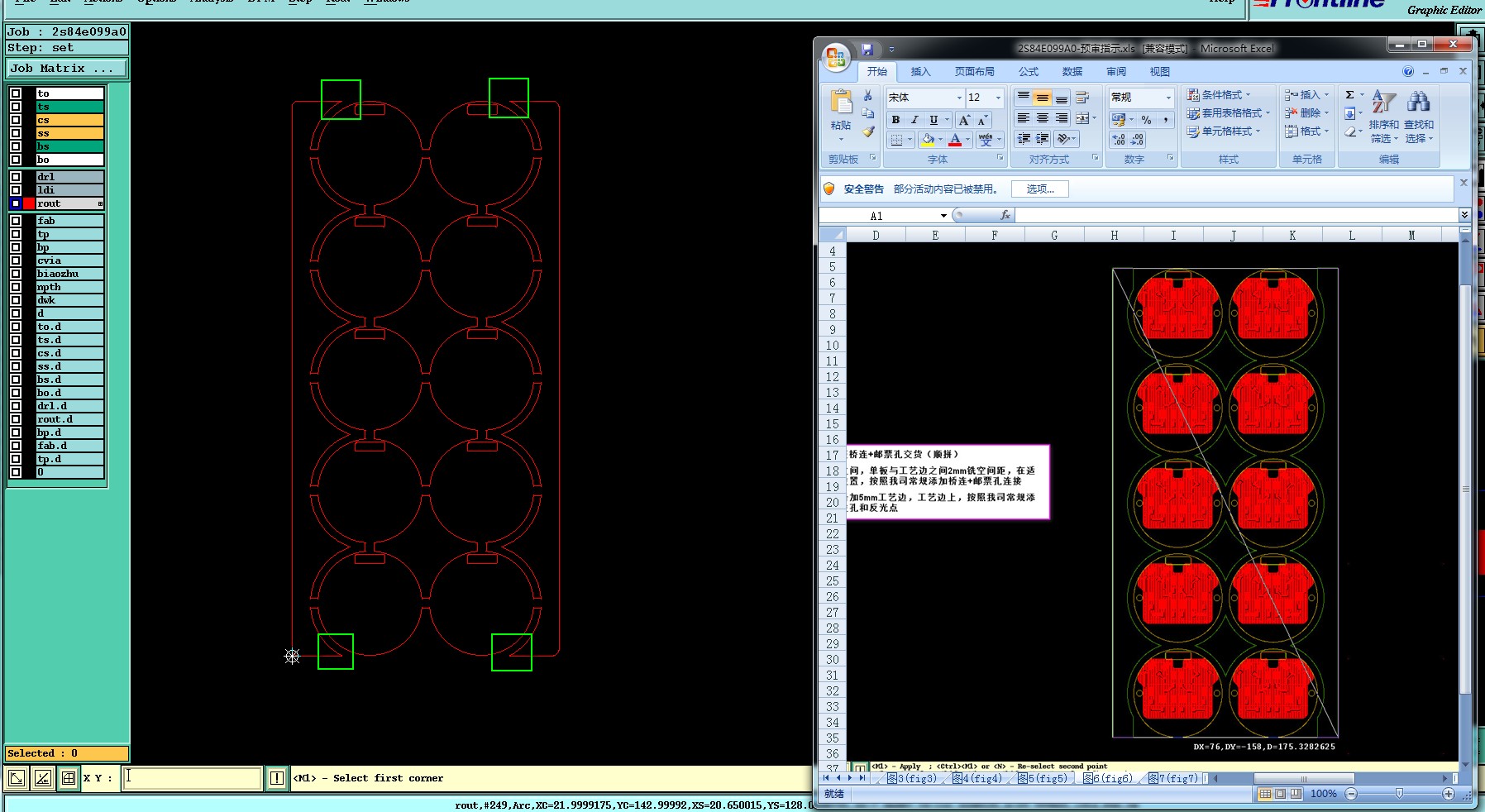Click the comma style button
The height and width of the screenshot is (812, 1485).
(1165, 120)
